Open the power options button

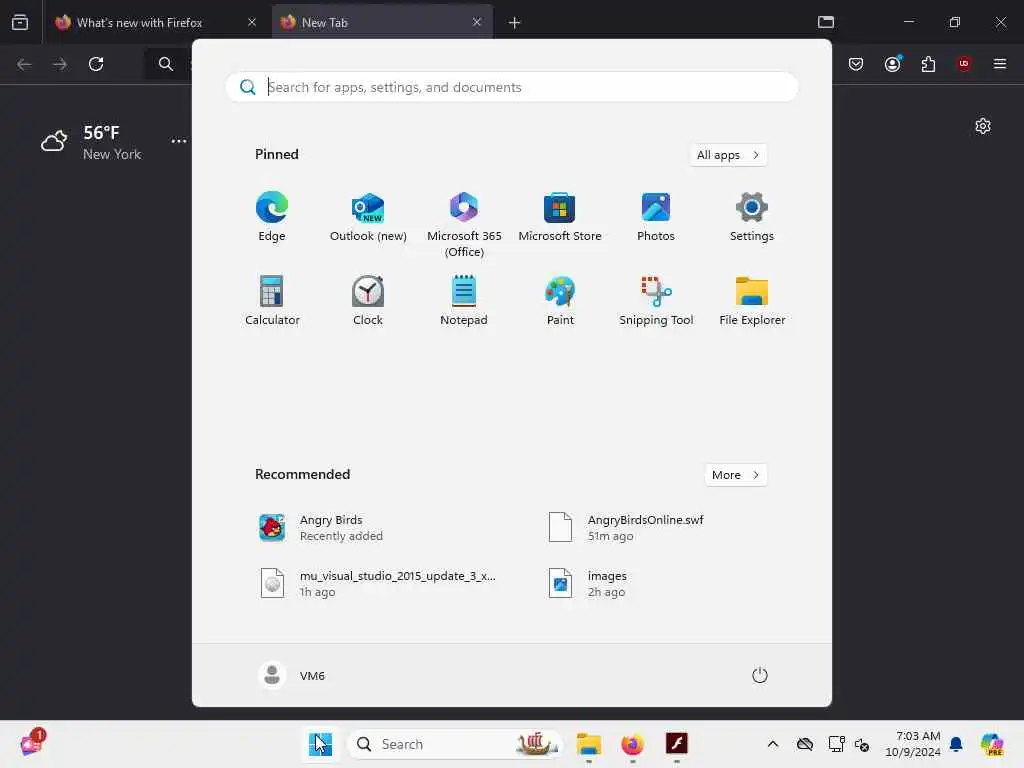(x=759, y=675)
